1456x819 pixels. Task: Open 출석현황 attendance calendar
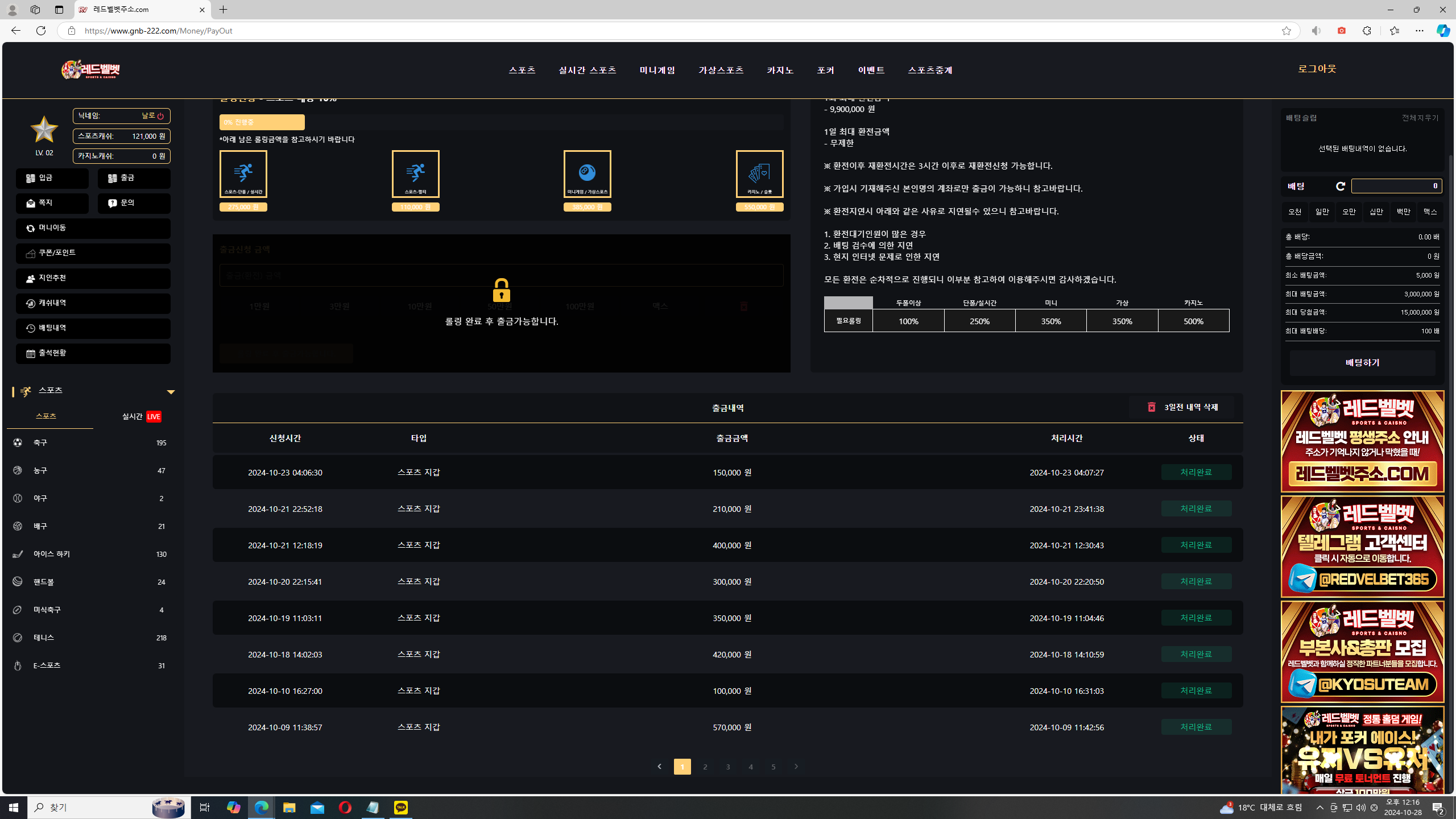click(x=93, y=353)
